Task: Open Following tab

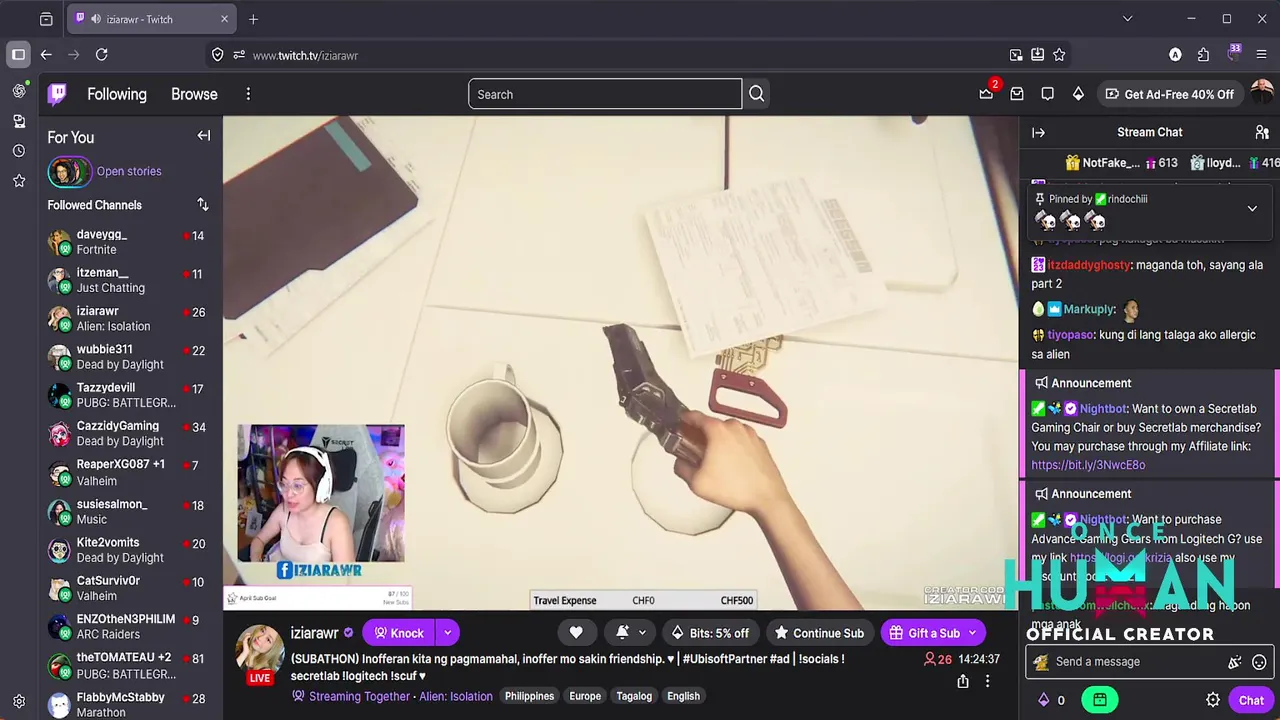Action: point(117,94)
